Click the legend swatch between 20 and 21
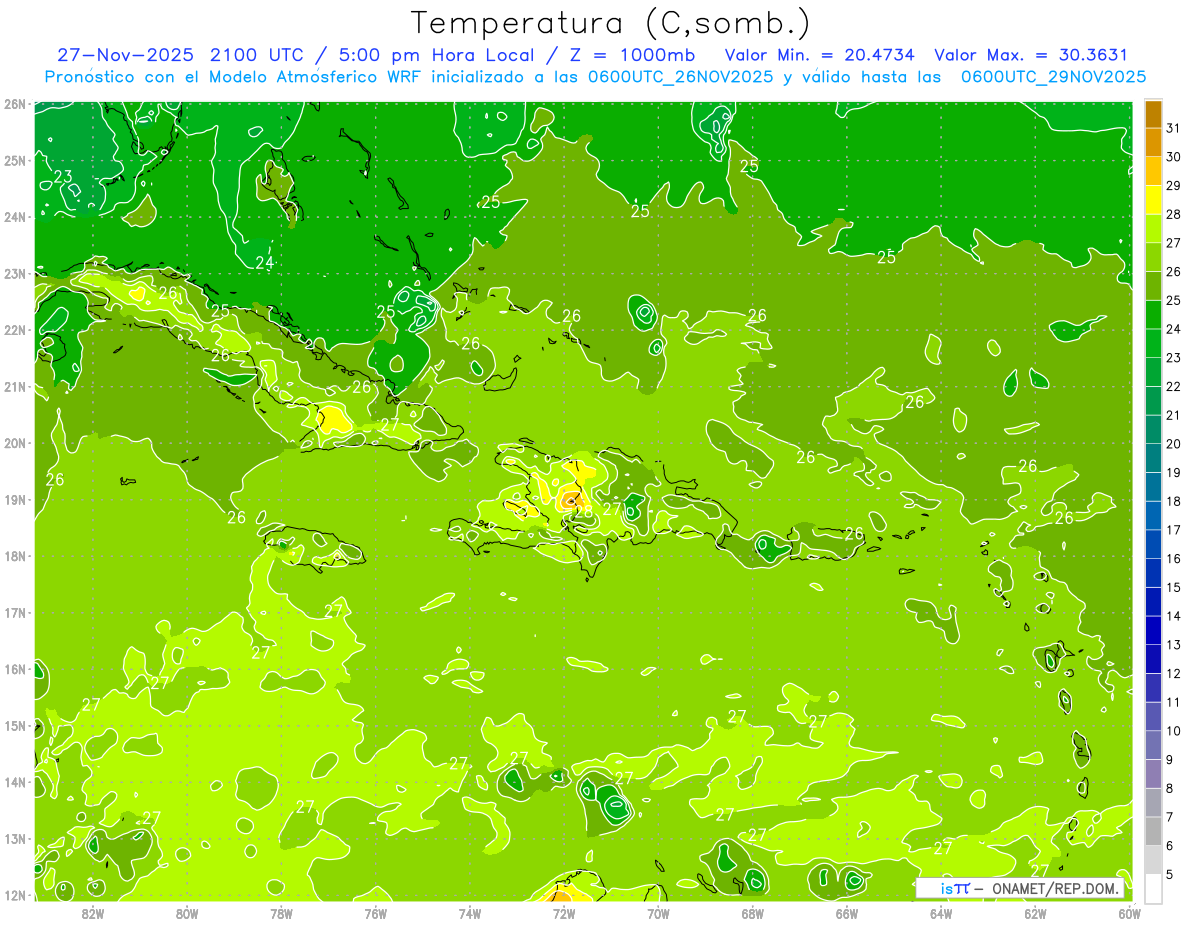 coord(1153,429)
